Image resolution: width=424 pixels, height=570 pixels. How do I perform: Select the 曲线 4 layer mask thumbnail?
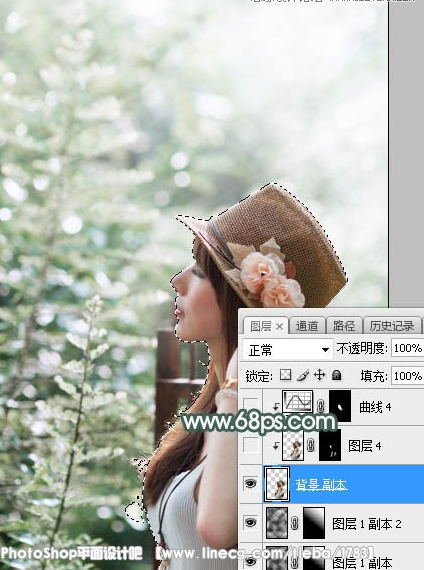pyautogui.click(x=340, y=406)
